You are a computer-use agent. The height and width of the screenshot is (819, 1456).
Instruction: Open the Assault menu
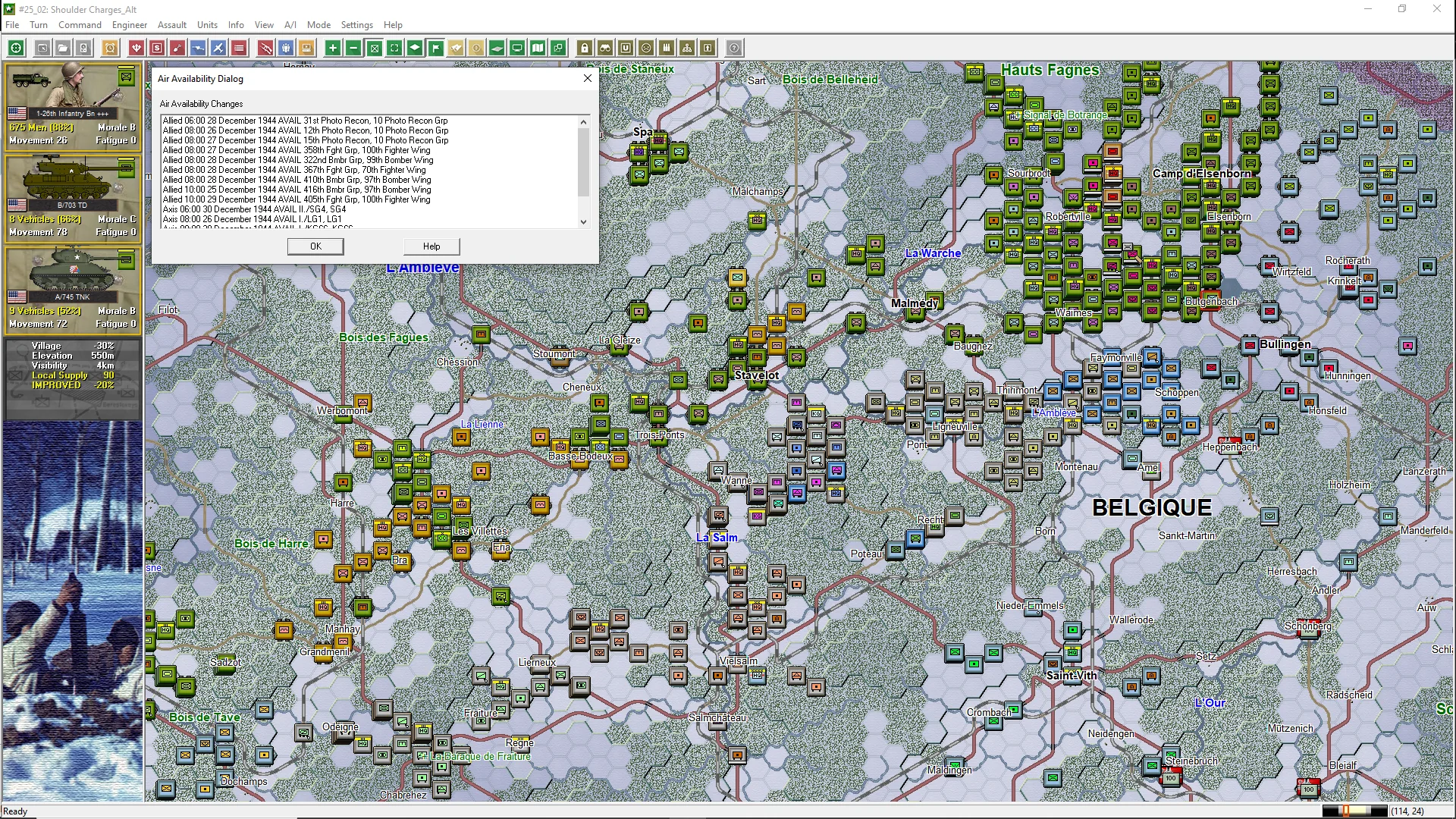point(172,25)
